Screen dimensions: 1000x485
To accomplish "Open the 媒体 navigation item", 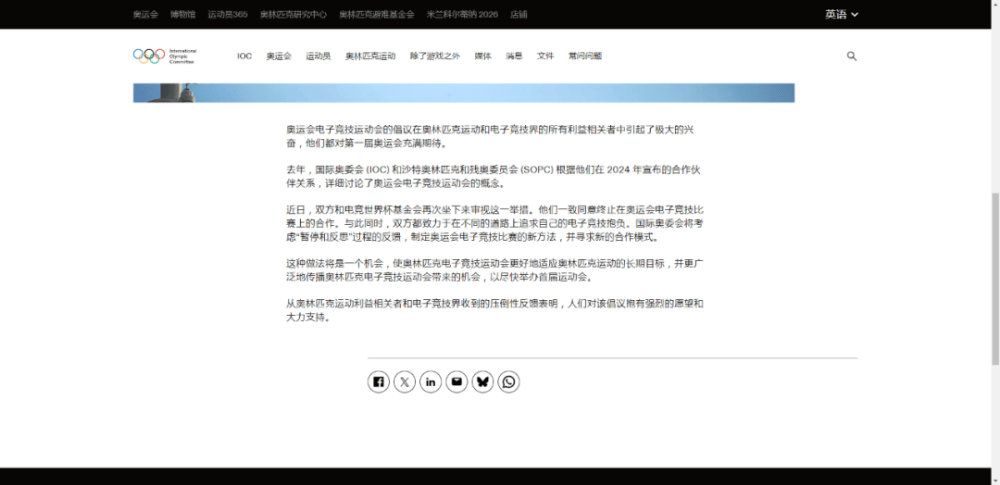I will click(x=482, y=56).
